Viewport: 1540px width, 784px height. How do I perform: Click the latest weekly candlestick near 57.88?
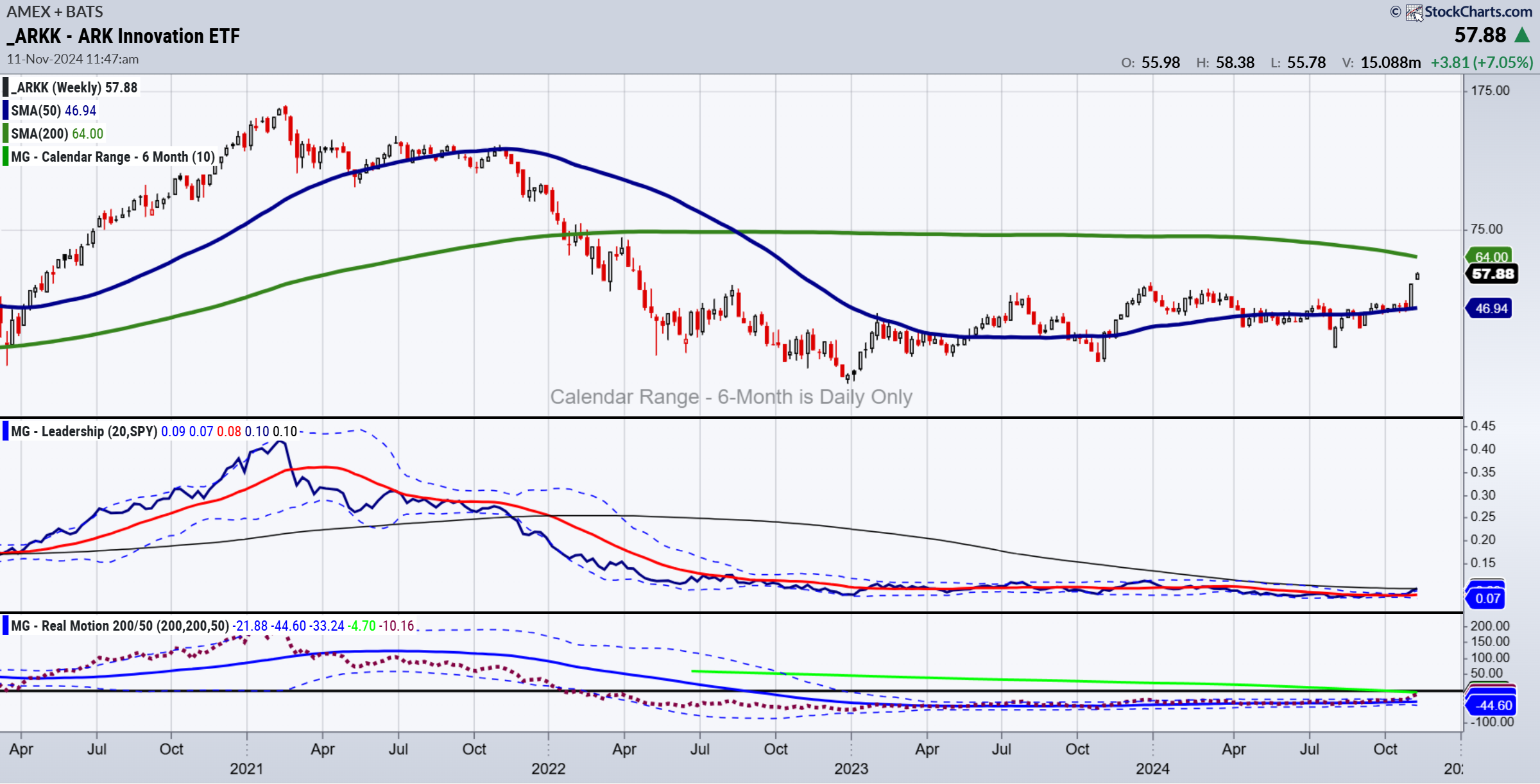click(1417, 276)
